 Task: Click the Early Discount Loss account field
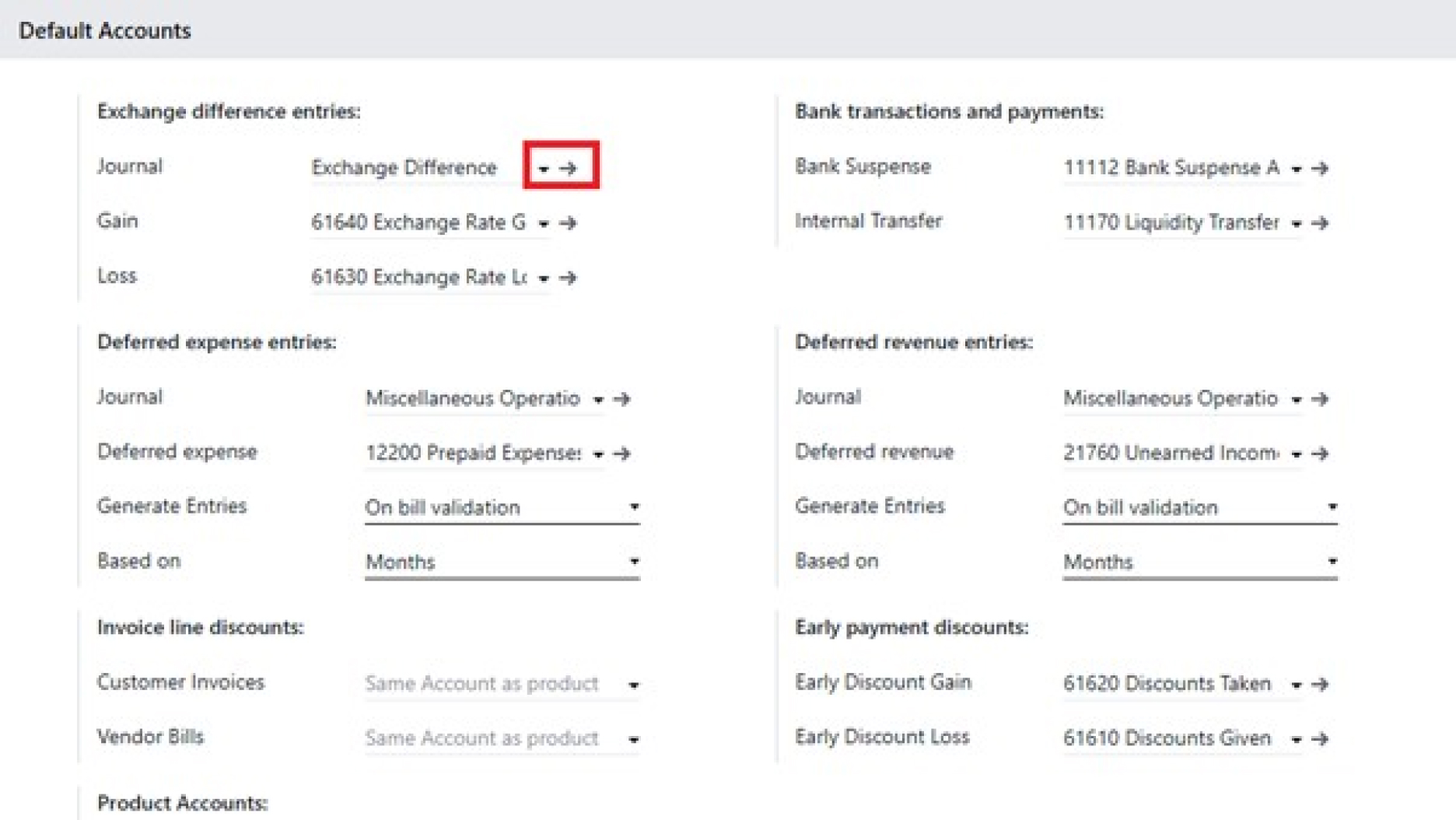[x=1167, y=738]
